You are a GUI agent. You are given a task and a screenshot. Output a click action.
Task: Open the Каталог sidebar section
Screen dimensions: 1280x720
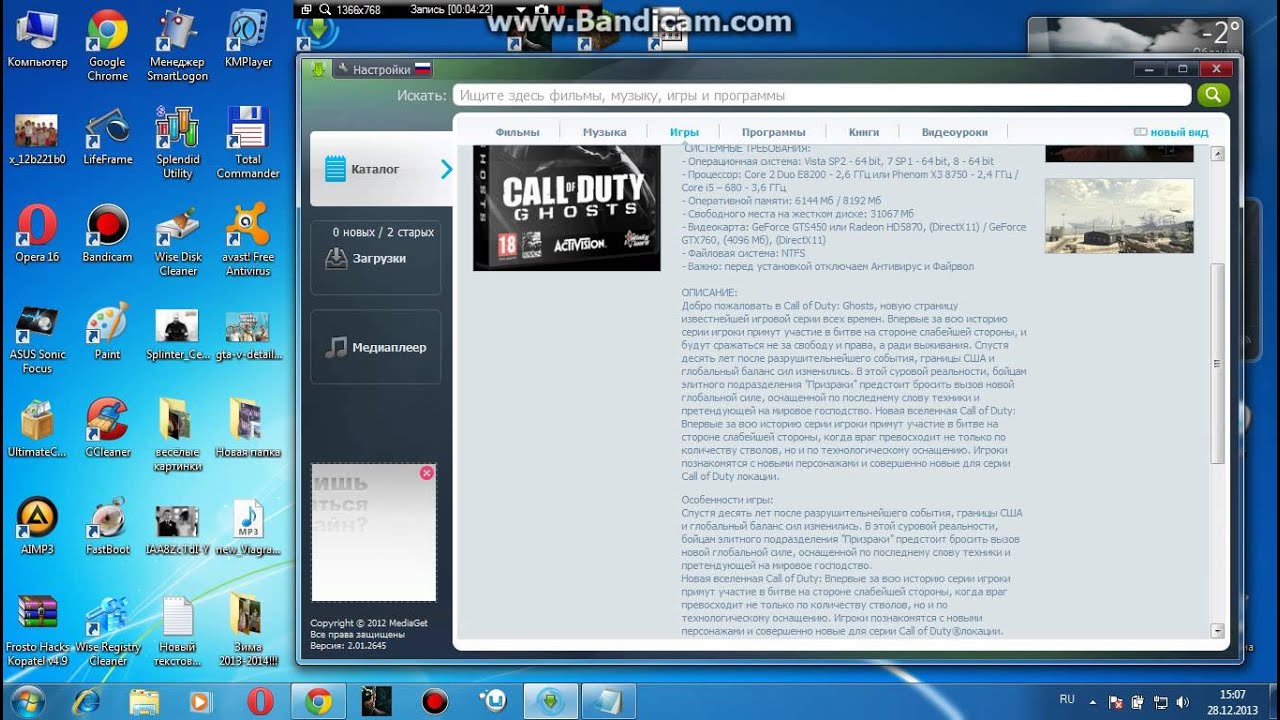[x=381, y=169]
